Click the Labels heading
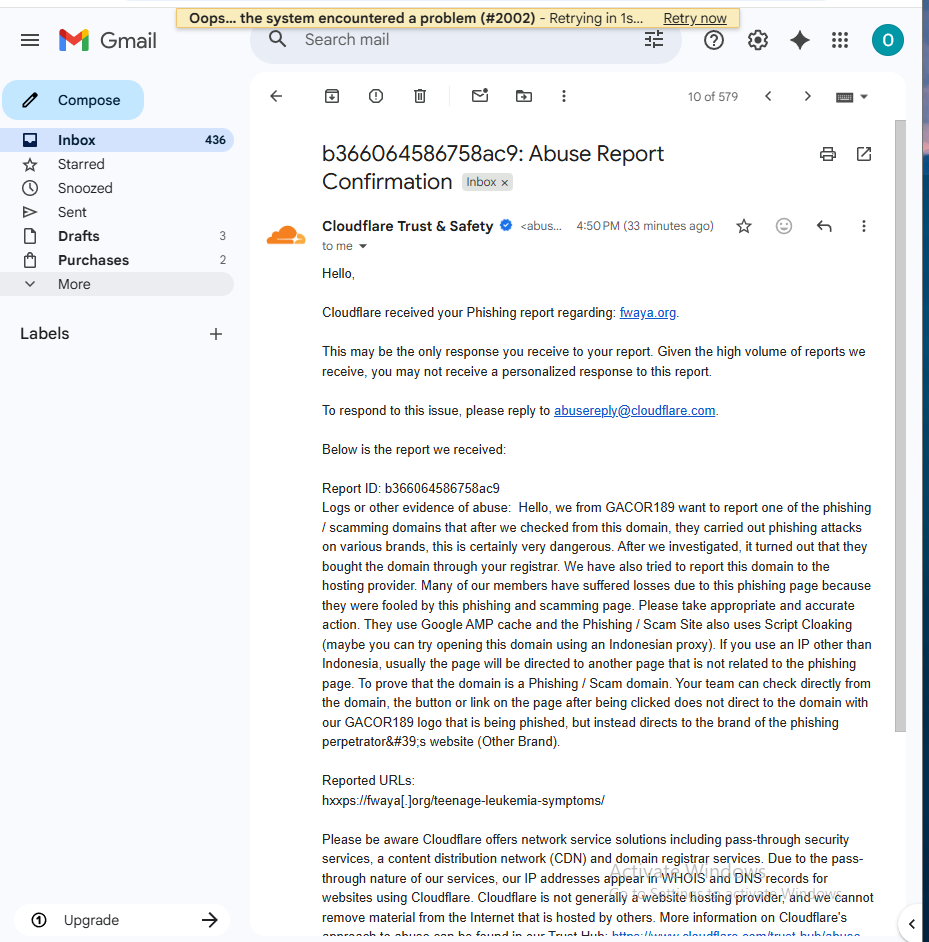This screenshot has height=942, width=929. 44,333
